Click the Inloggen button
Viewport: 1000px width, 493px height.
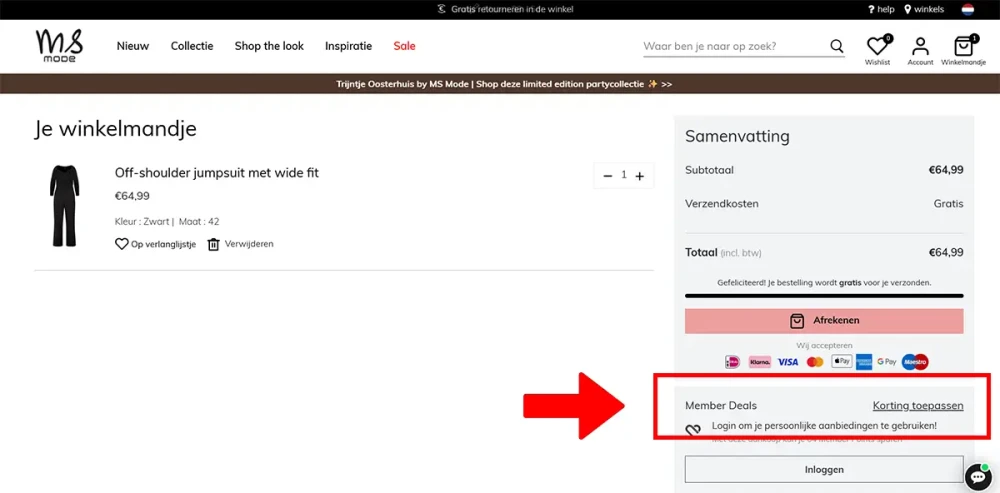823,469
